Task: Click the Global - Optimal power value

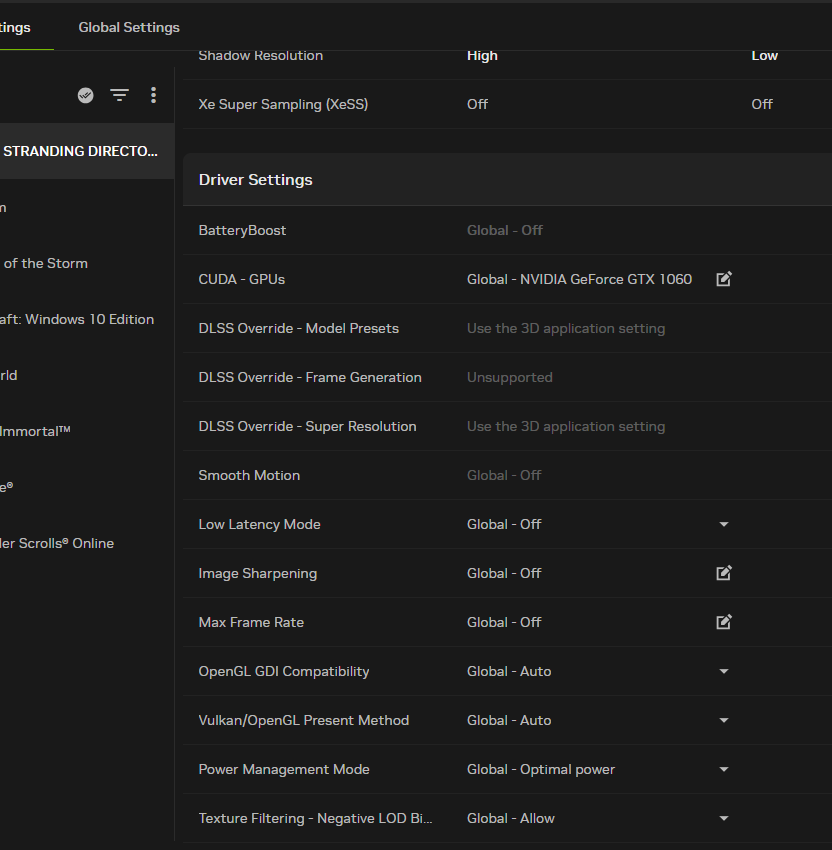Action: point(541,769)
